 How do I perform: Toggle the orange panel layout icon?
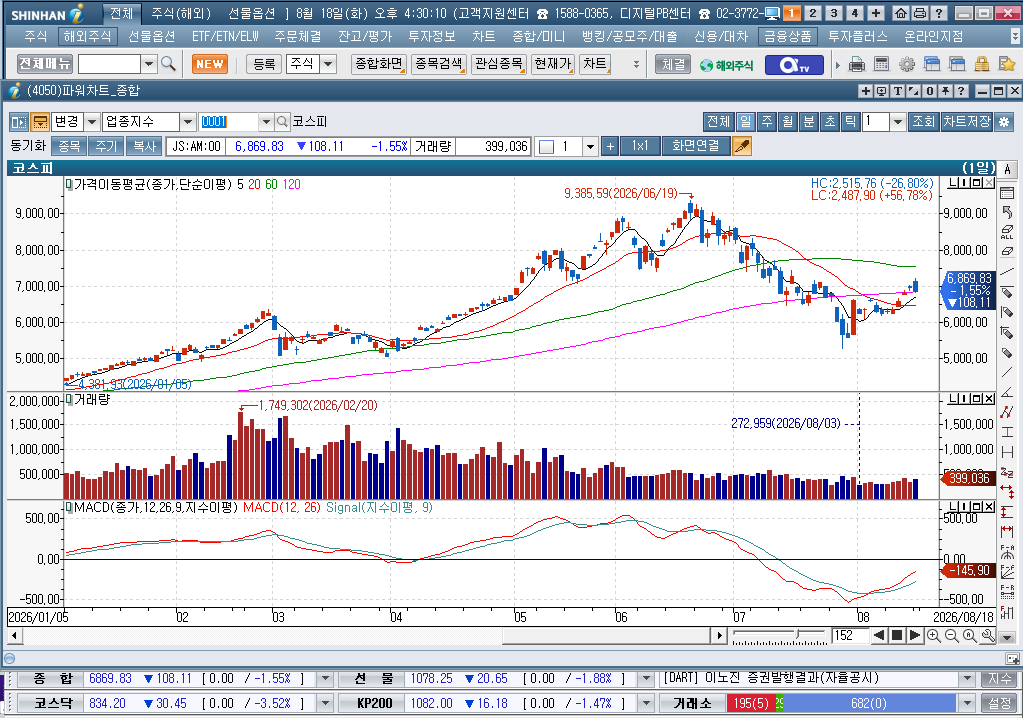point(40,121)
